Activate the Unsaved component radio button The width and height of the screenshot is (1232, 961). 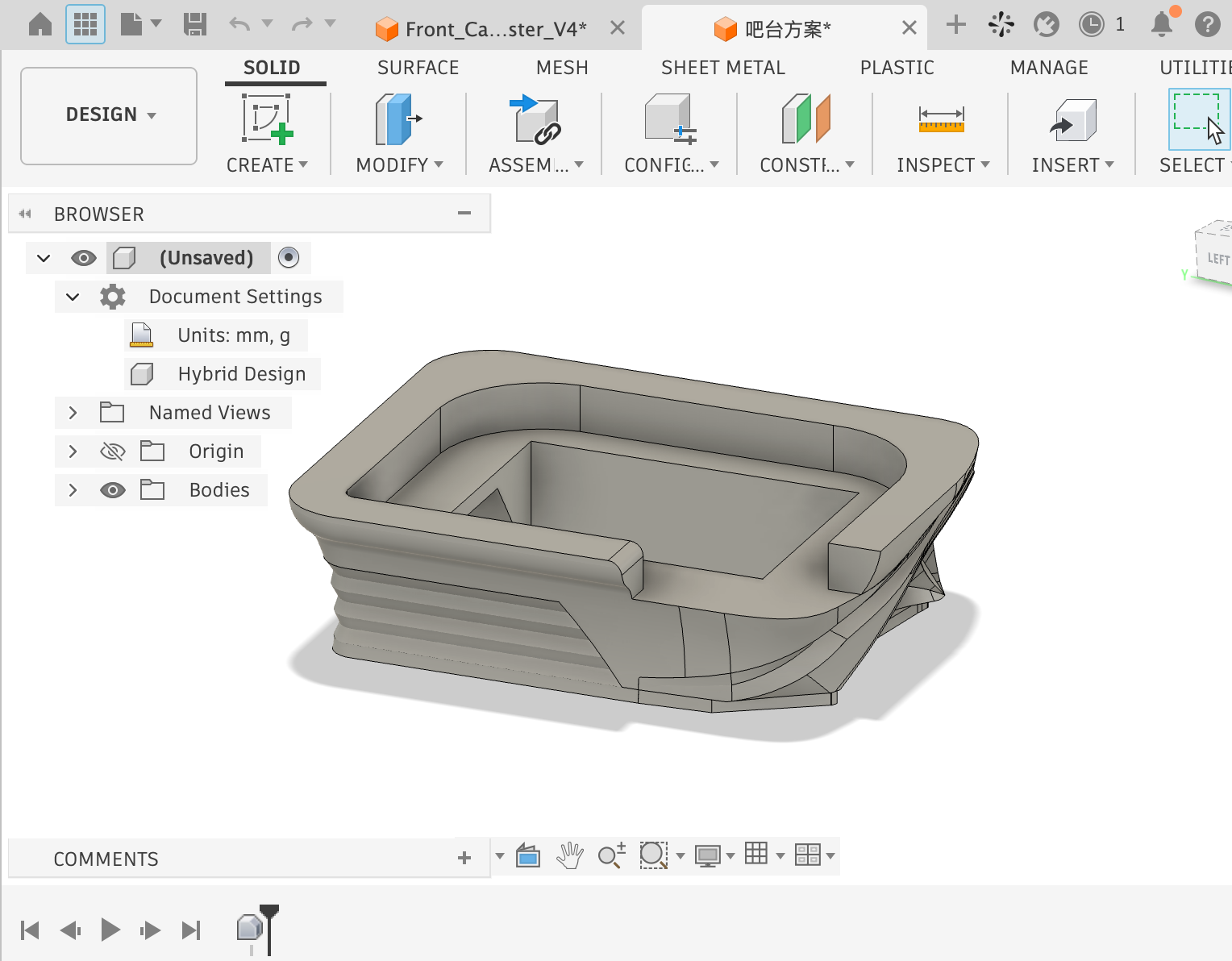coord(289,257)
